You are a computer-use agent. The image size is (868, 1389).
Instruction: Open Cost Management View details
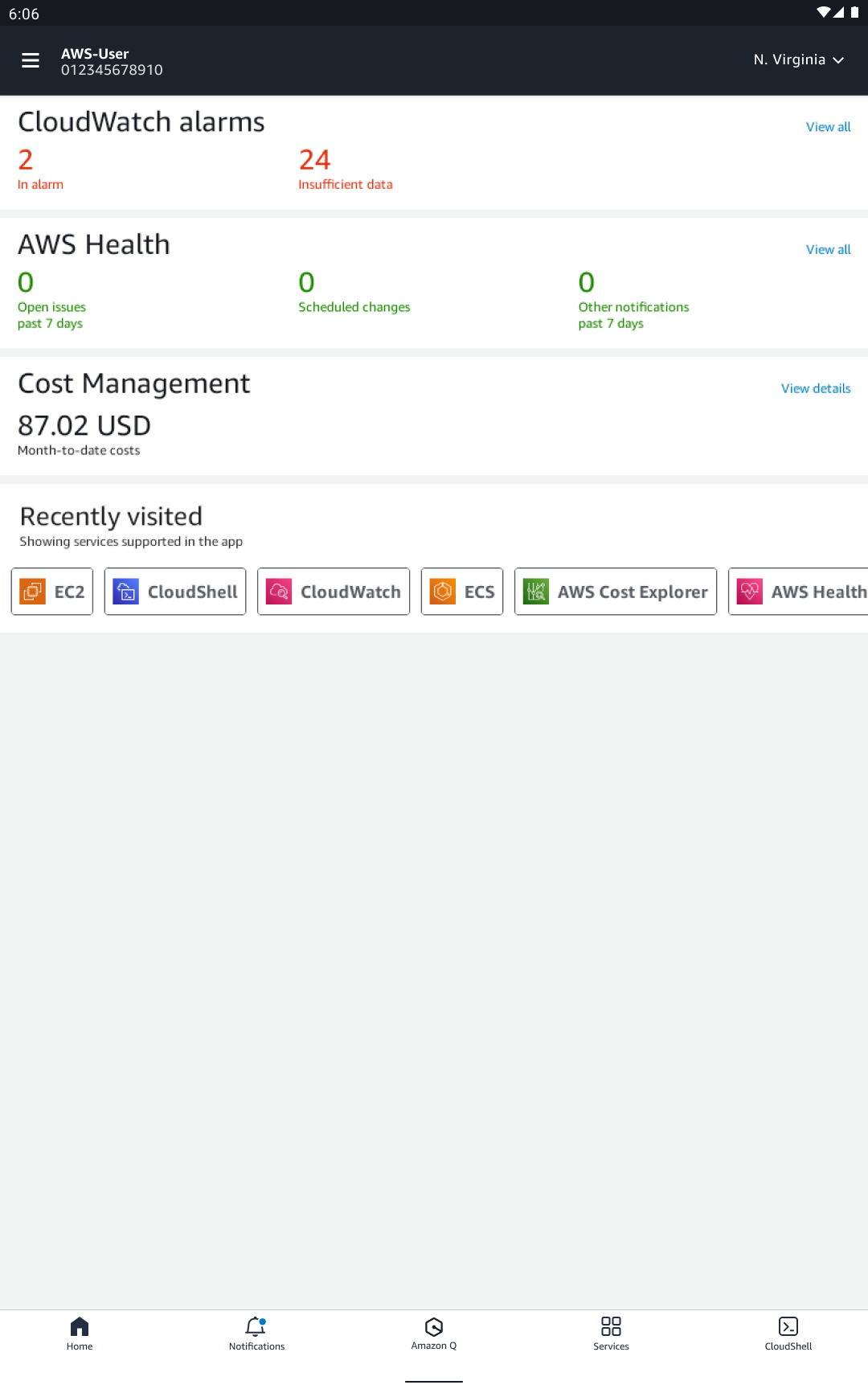(x=816, y=389)
